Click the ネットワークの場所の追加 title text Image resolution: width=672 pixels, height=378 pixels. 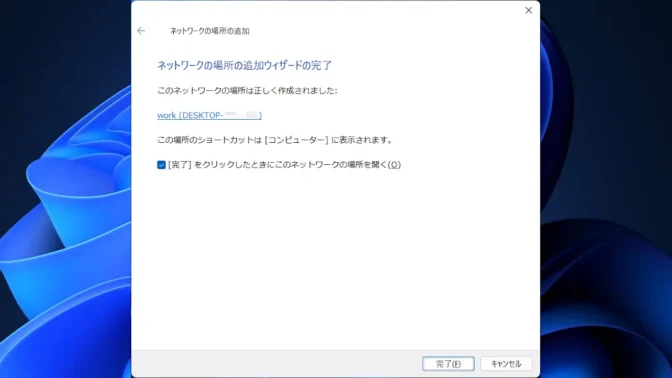[x=210, y=31]
